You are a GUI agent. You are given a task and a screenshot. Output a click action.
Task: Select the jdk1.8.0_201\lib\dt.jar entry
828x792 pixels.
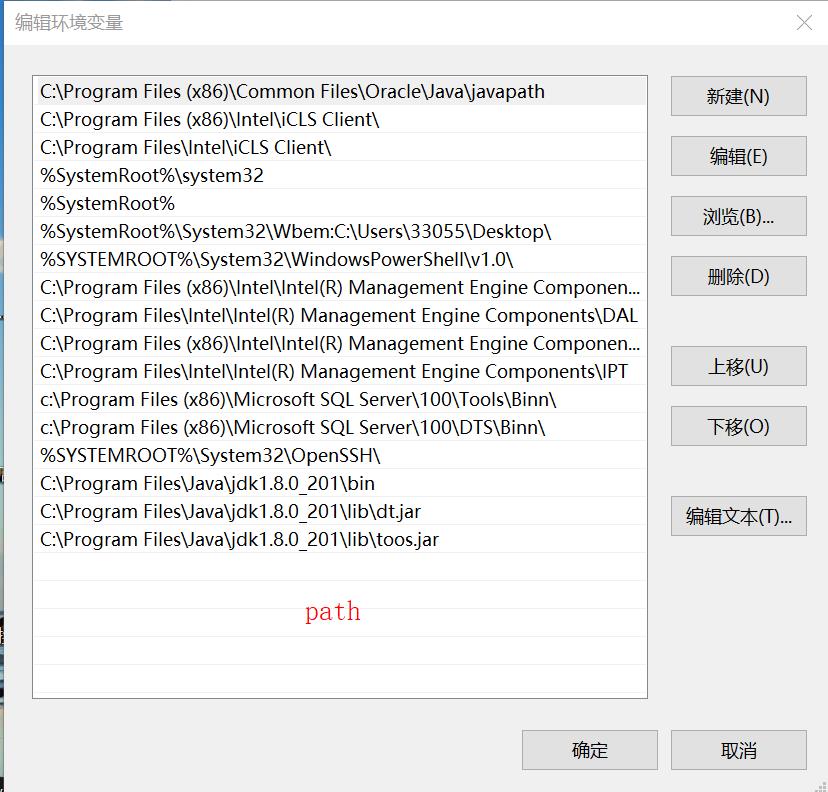(x=340, y=511)
